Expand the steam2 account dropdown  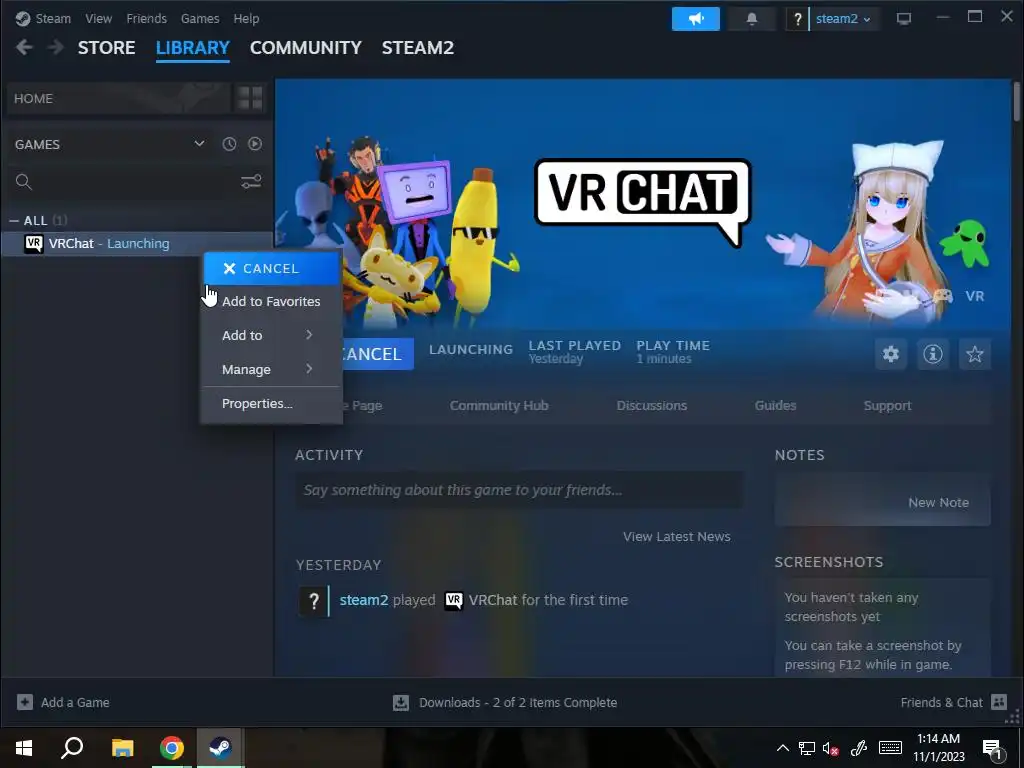tap(842, 19)
